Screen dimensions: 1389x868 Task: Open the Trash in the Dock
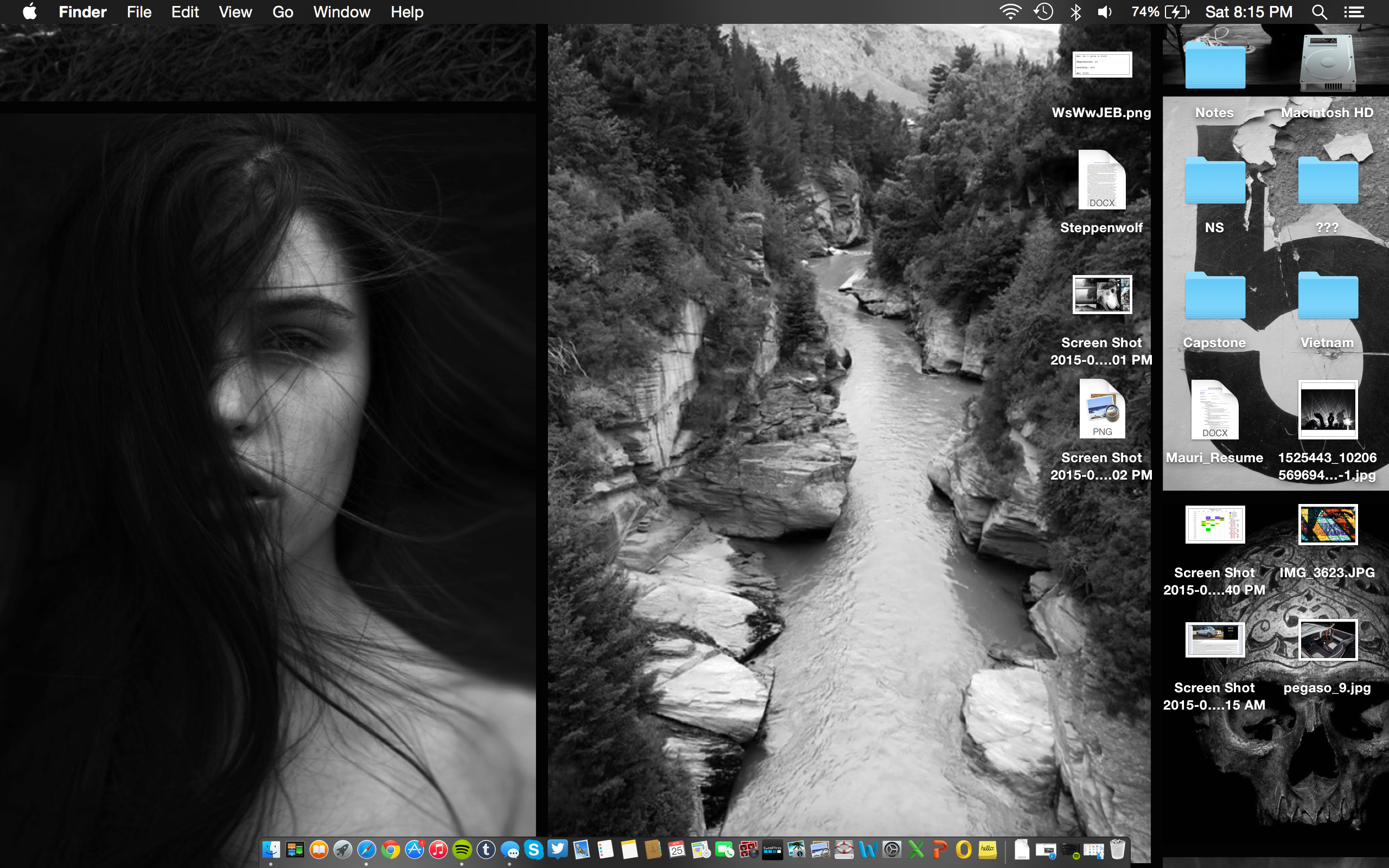coord(1118,849)
